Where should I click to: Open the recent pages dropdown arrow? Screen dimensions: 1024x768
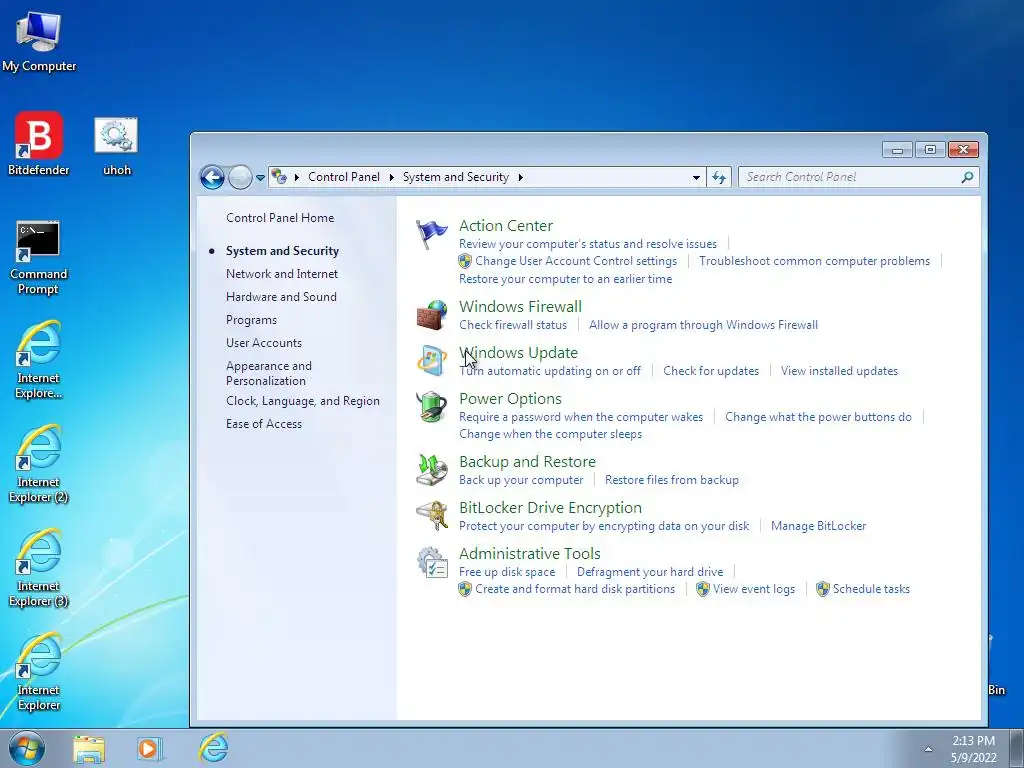pos(260,178)
